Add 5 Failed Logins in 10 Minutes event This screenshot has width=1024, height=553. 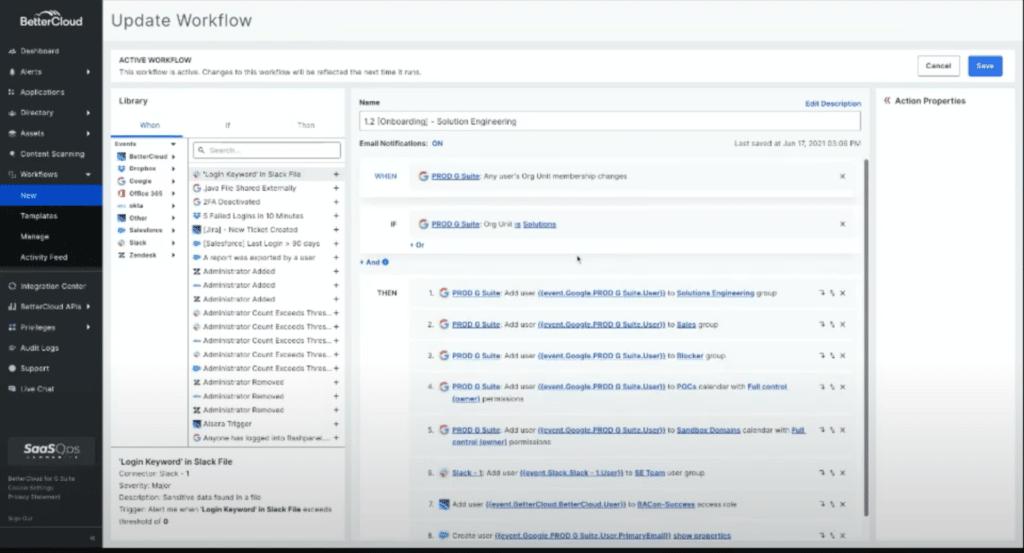click(336, 216)
